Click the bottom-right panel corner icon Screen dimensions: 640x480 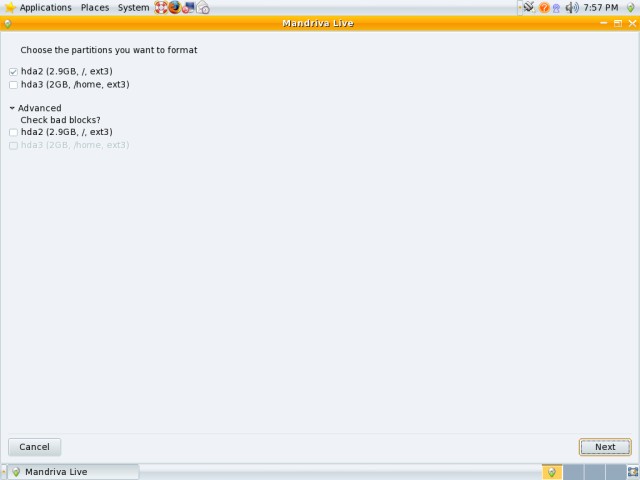pos(633,472)
